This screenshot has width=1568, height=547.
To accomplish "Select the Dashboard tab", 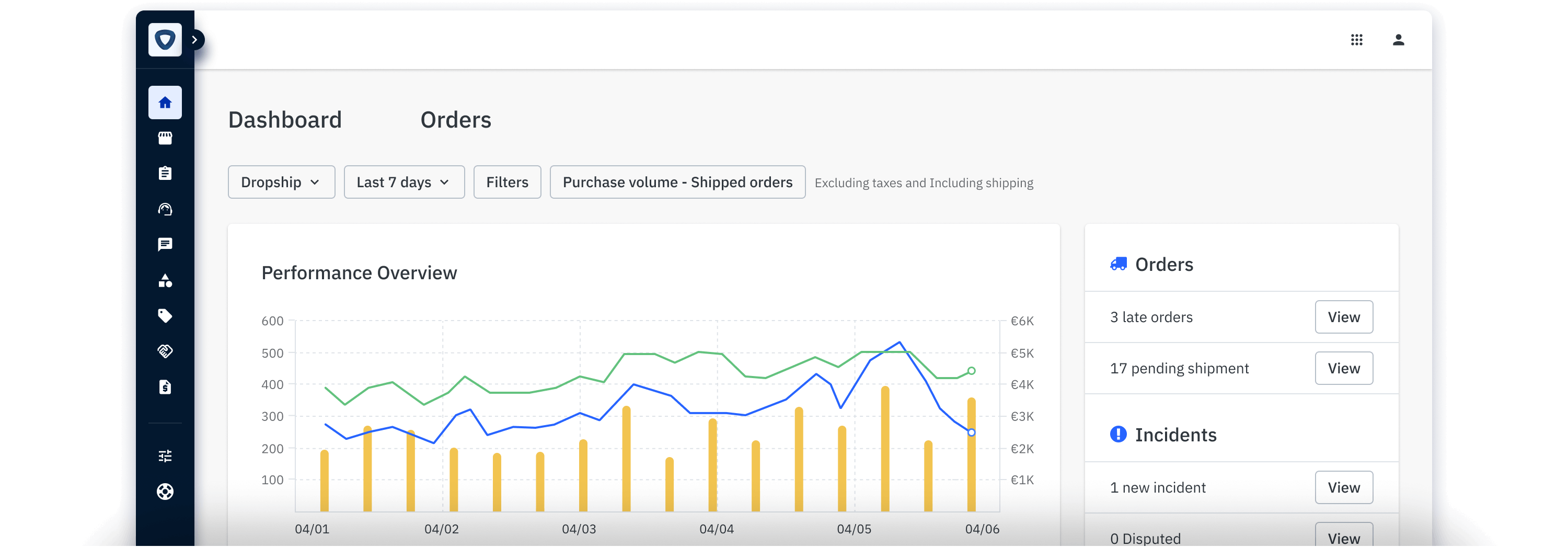I will [285, 120].
